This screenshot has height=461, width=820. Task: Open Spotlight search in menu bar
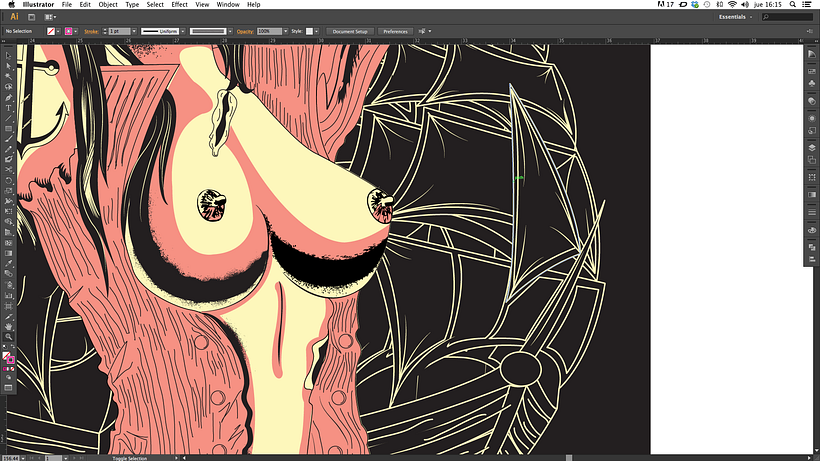793,4
